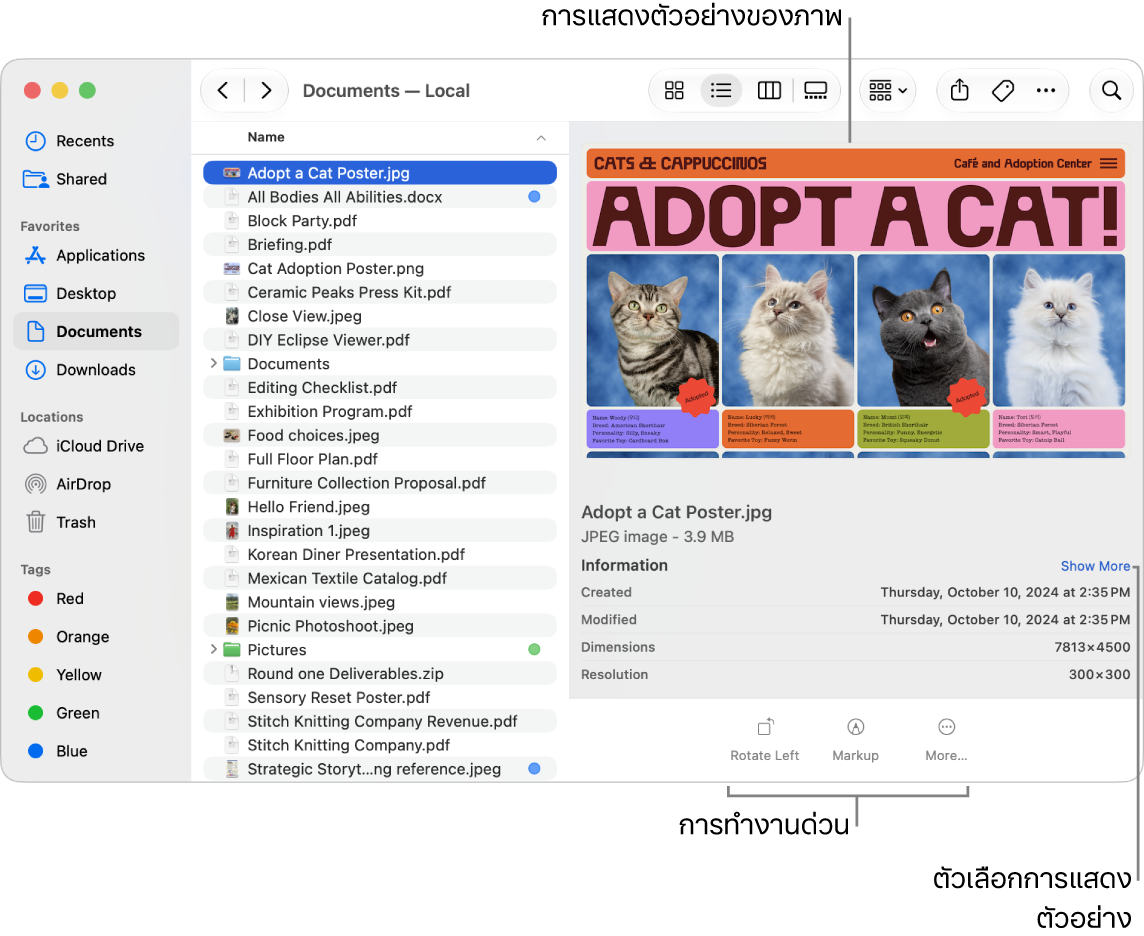Go back with the left chevron button
The height and width of the screenshot is (936, 1144).
[223, 90]
